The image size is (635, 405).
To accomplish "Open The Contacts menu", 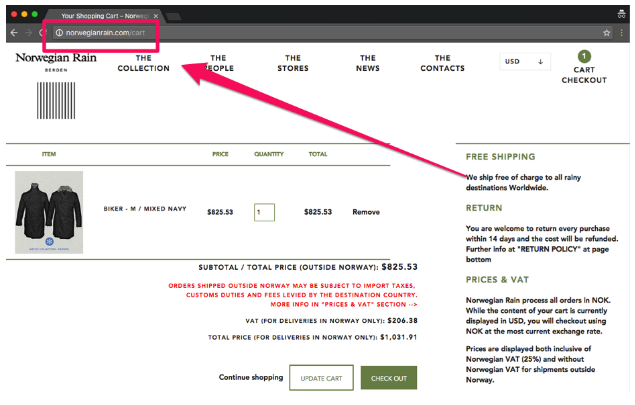I will 442,63.
